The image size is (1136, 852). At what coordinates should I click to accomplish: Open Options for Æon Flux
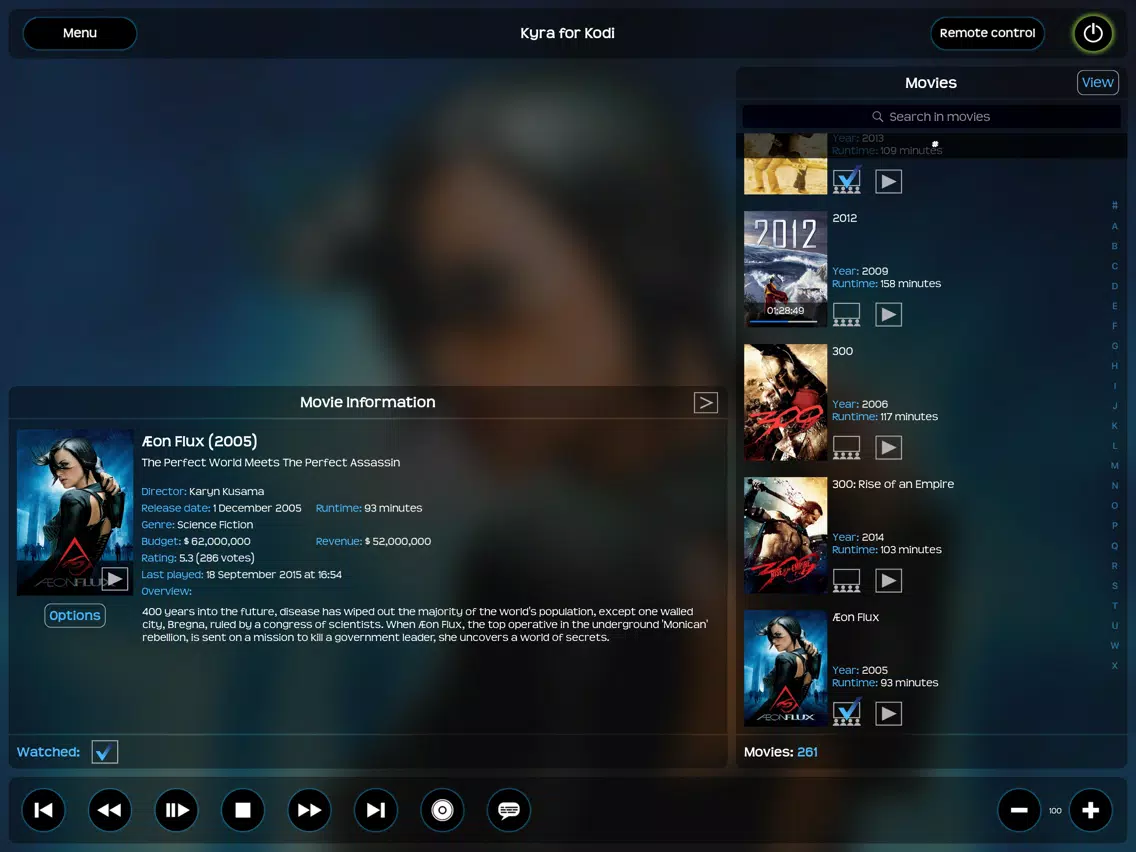coord(75,615)
